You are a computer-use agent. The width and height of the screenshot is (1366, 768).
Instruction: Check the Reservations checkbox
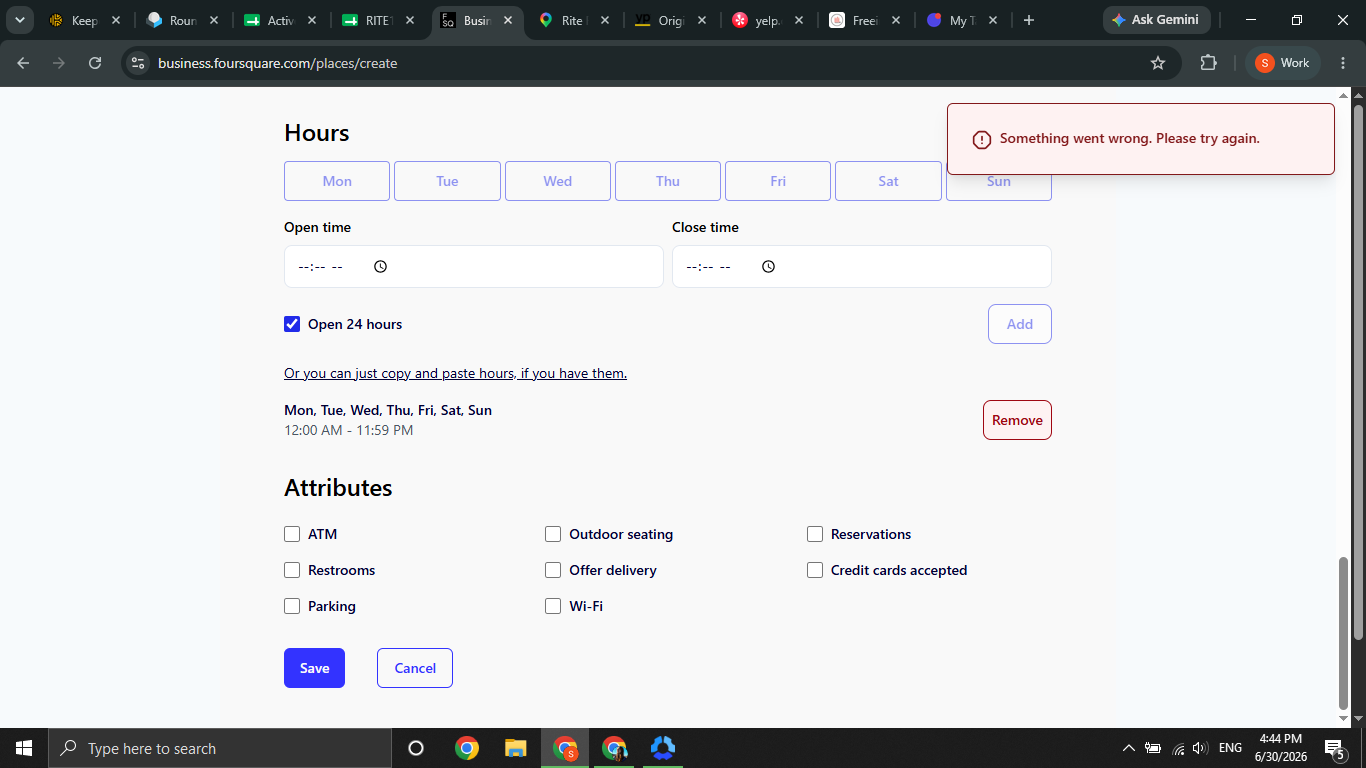point(815,534)
